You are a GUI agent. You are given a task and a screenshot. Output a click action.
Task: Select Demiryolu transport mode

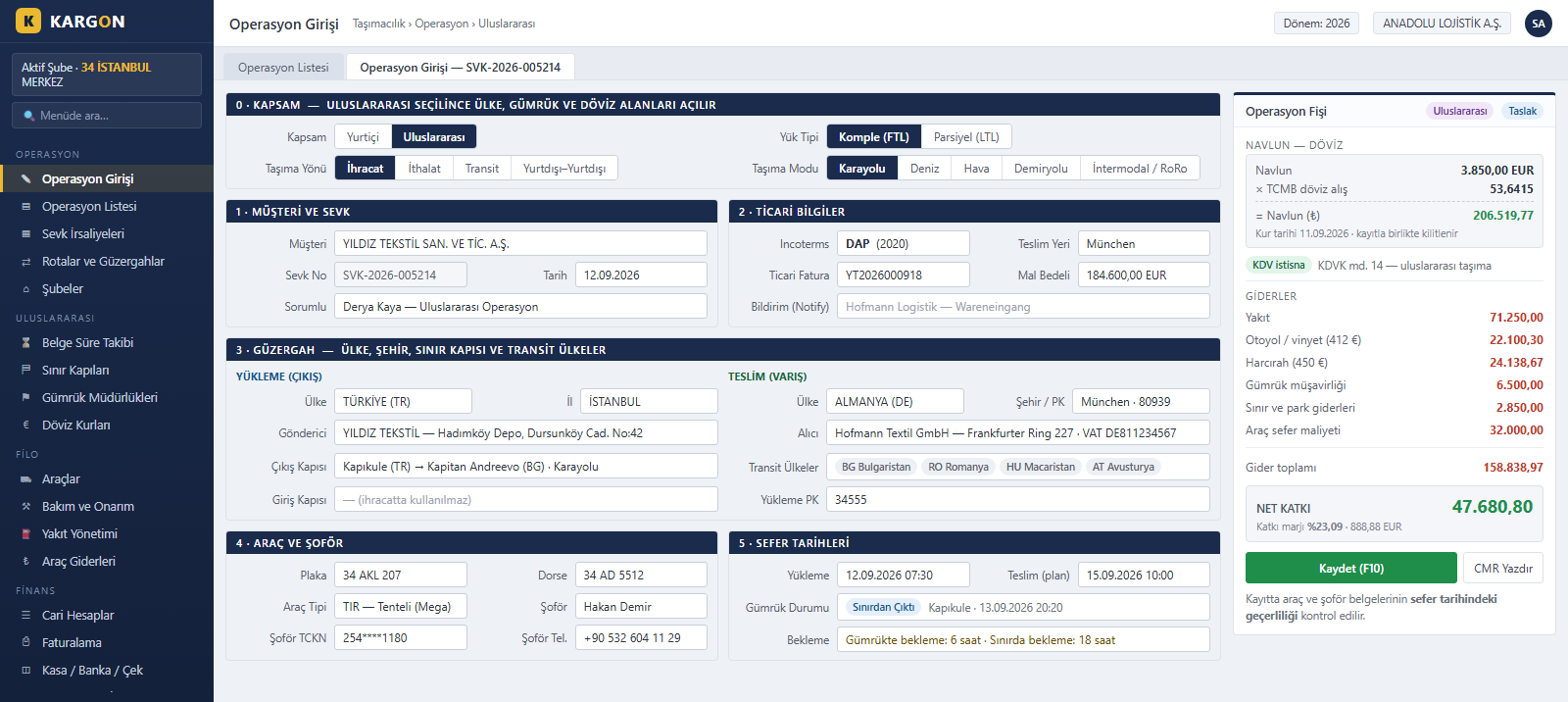click(x=1041, y=169)
